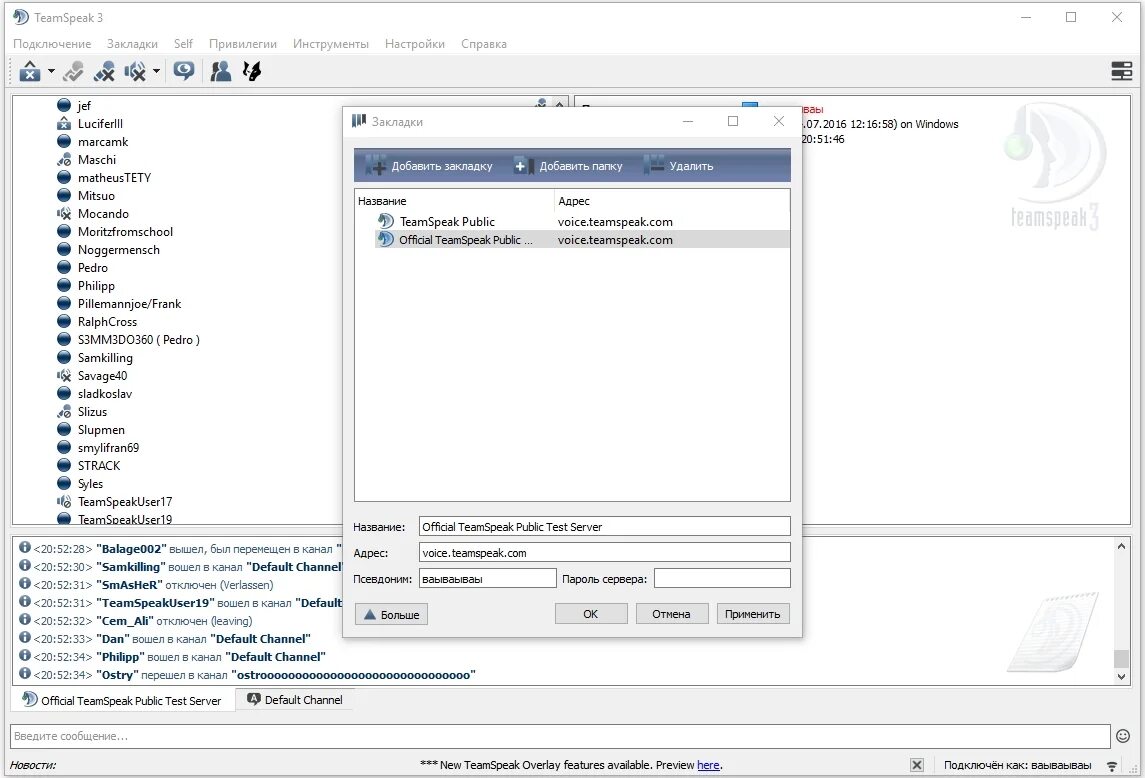Toggle mute microphone toolbar icon

104,71
